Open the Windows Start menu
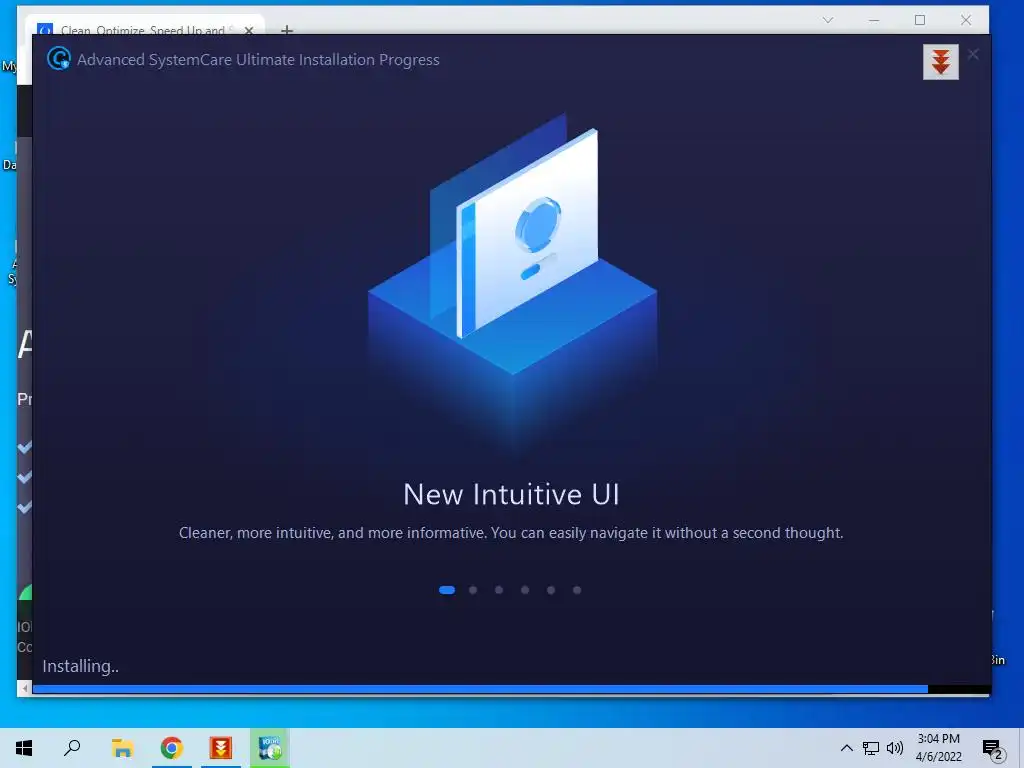This screenshot has height=768, width=1024. [24, 748]
